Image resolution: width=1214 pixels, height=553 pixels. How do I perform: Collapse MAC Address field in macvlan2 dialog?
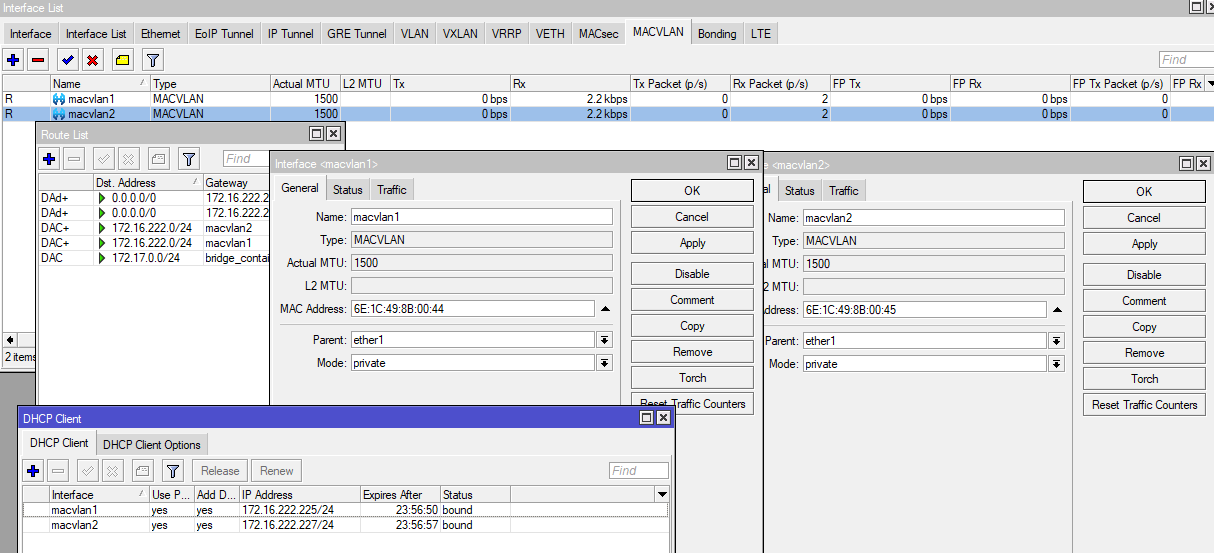pyautogui.click(x=1057, y=310)
